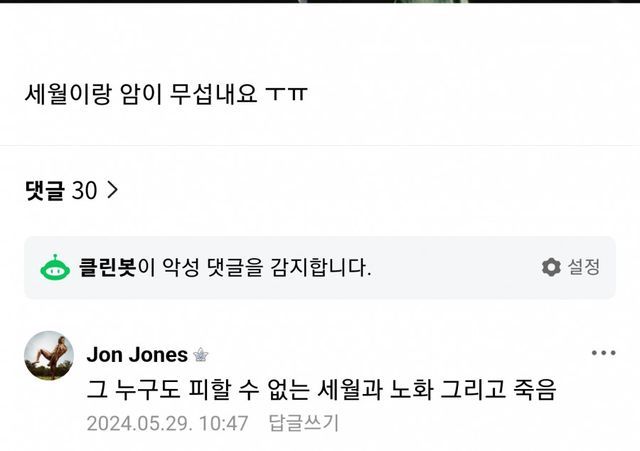Select the 댓글 heading label

click(x=46, y=190)
